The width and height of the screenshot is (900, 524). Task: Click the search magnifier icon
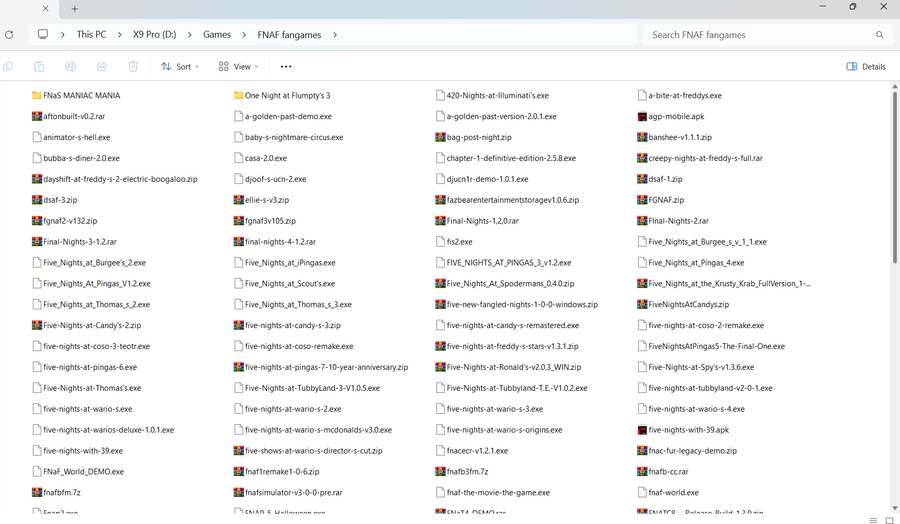pos(879,34)
